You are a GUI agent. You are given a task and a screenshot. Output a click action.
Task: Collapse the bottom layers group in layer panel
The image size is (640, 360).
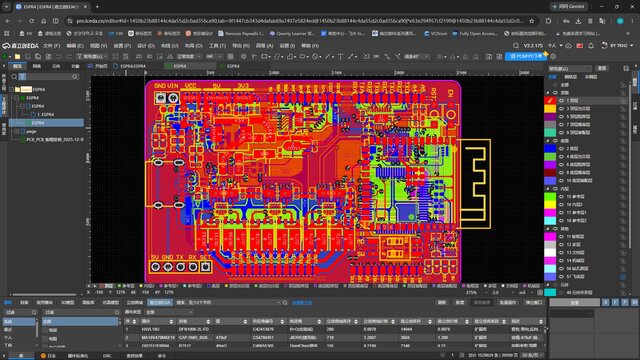pos(548,140)
